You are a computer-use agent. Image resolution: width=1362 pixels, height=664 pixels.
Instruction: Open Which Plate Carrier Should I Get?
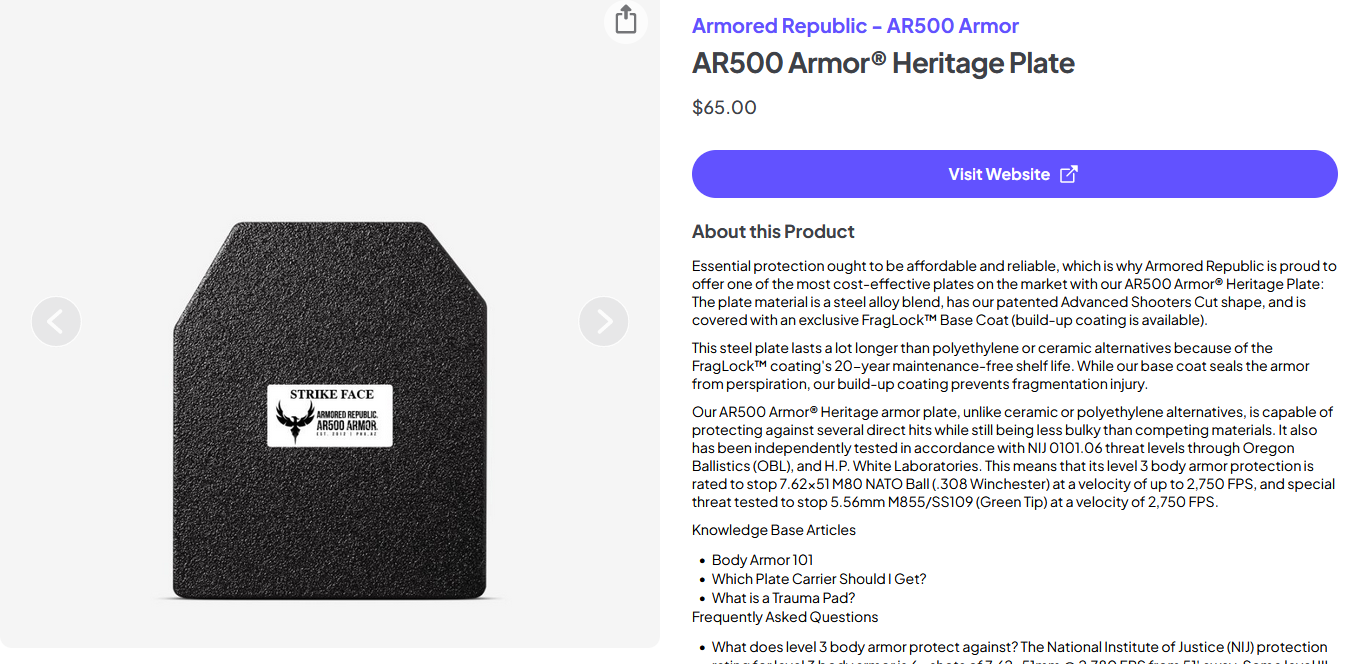point(819,579)
